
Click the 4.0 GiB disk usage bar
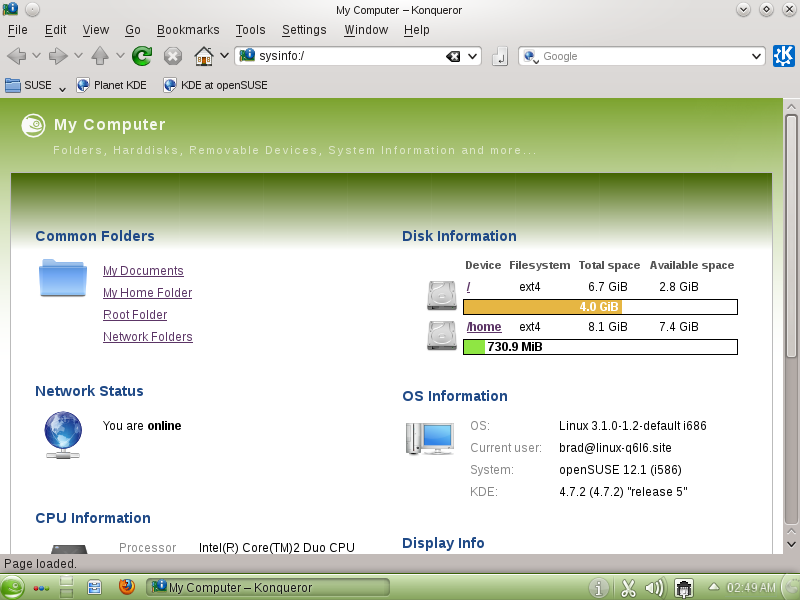tap(600, 307)
